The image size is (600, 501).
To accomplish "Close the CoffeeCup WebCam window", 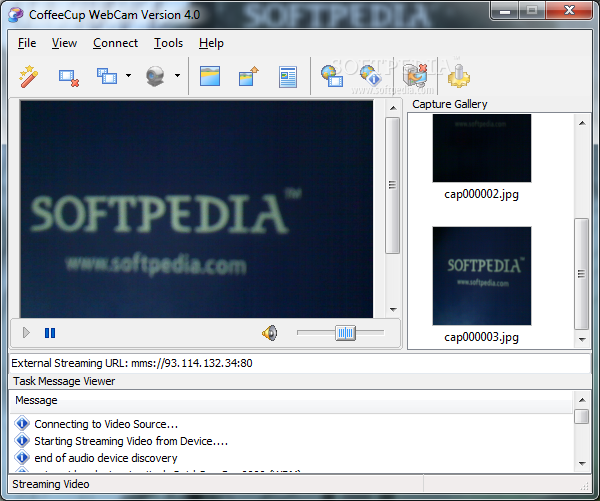I will (x=569, y=11).
